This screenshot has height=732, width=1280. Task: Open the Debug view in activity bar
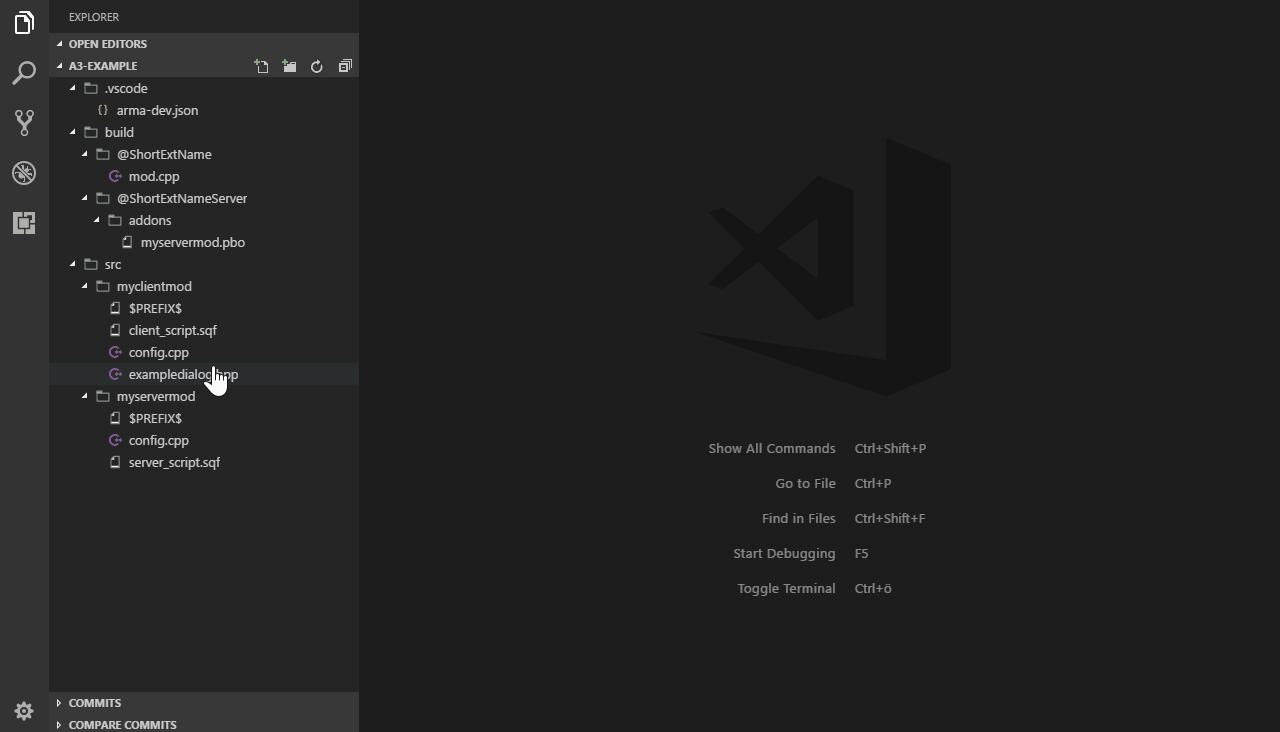[24, 173]
